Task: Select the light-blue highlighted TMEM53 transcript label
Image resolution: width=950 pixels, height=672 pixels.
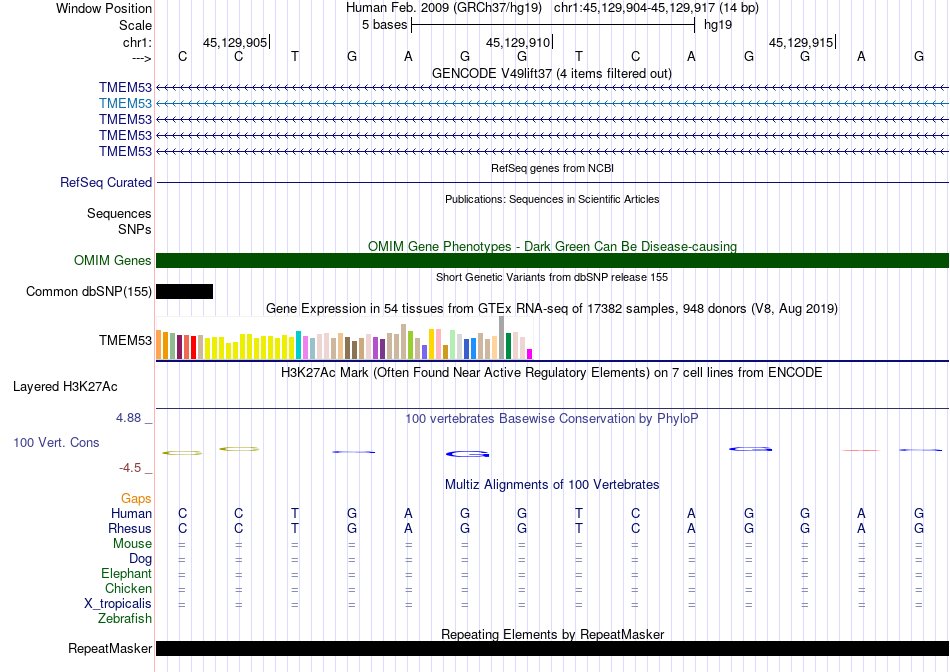Action: [125, 103]
